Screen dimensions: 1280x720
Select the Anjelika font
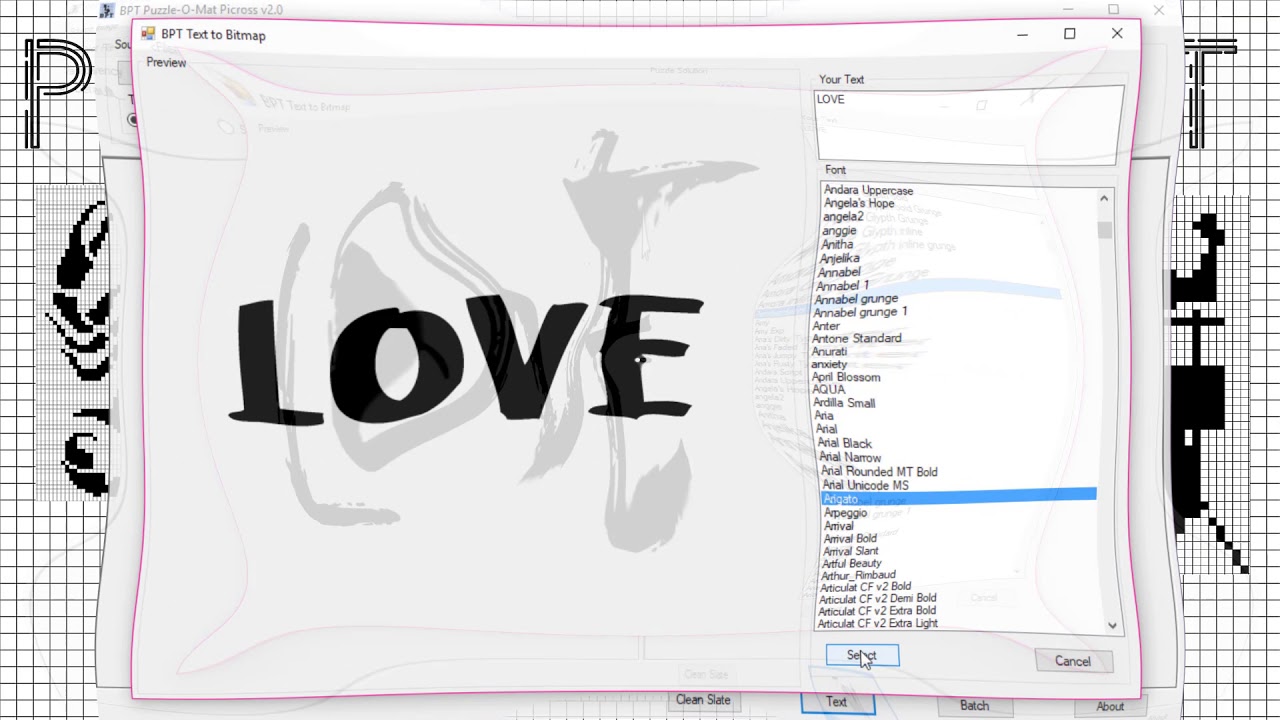tap(839, 258)
